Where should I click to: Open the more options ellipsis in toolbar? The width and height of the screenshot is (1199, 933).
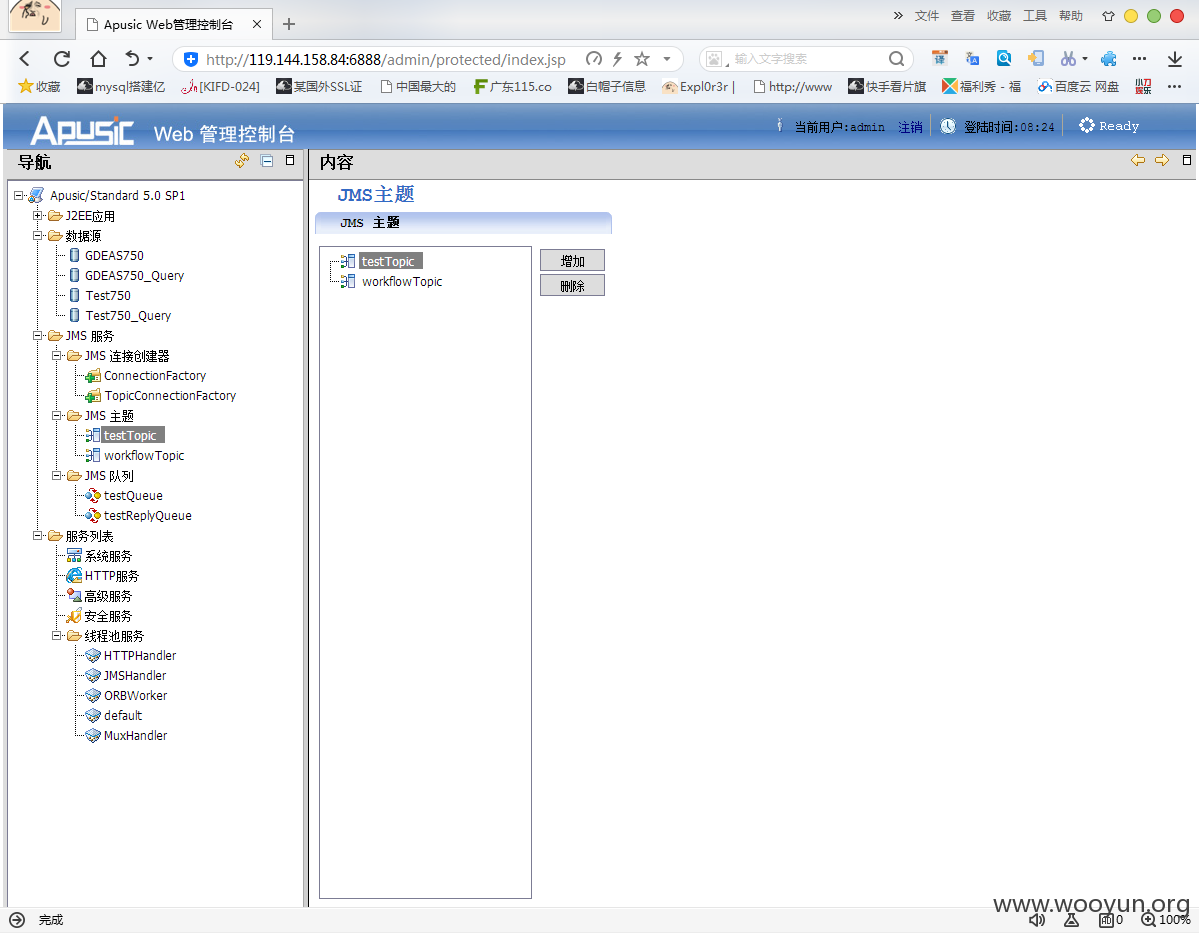[1139, 59]
